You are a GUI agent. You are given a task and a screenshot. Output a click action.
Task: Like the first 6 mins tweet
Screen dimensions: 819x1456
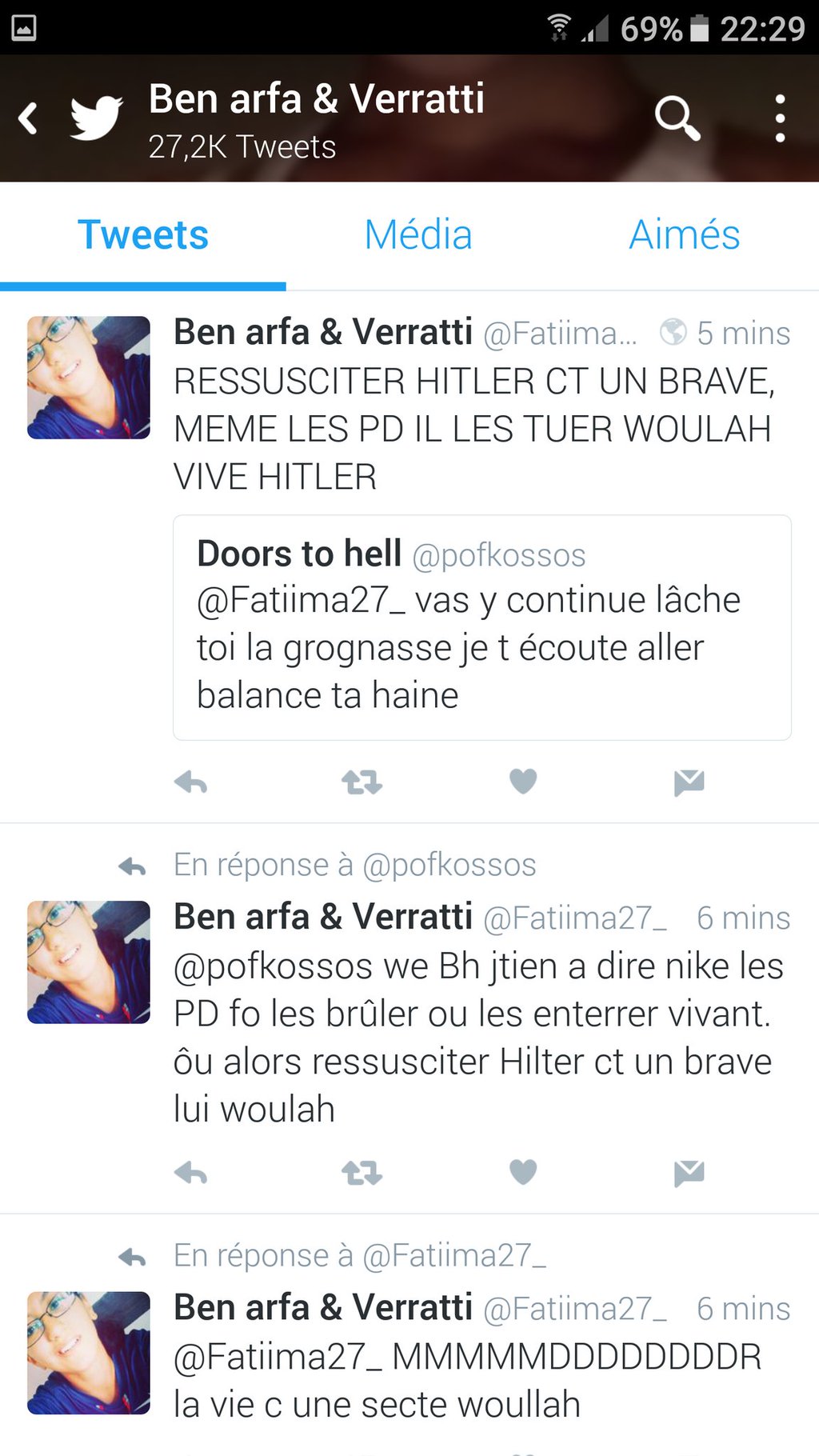[x=523, y=1172]
